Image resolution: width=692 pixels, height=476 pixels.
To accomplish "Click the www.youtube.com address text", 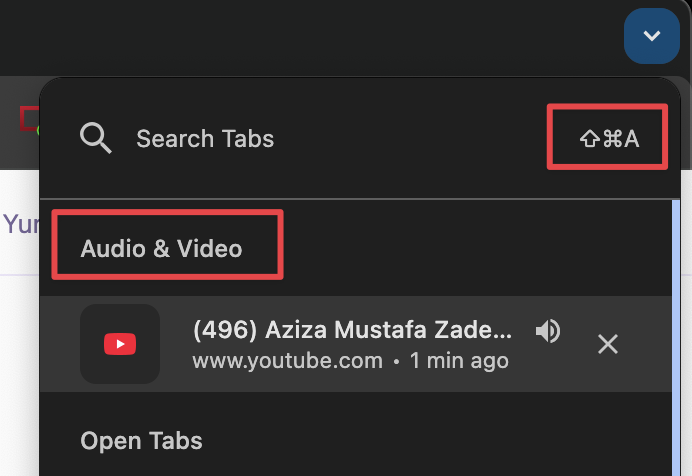I will click(x=287, y=360).
